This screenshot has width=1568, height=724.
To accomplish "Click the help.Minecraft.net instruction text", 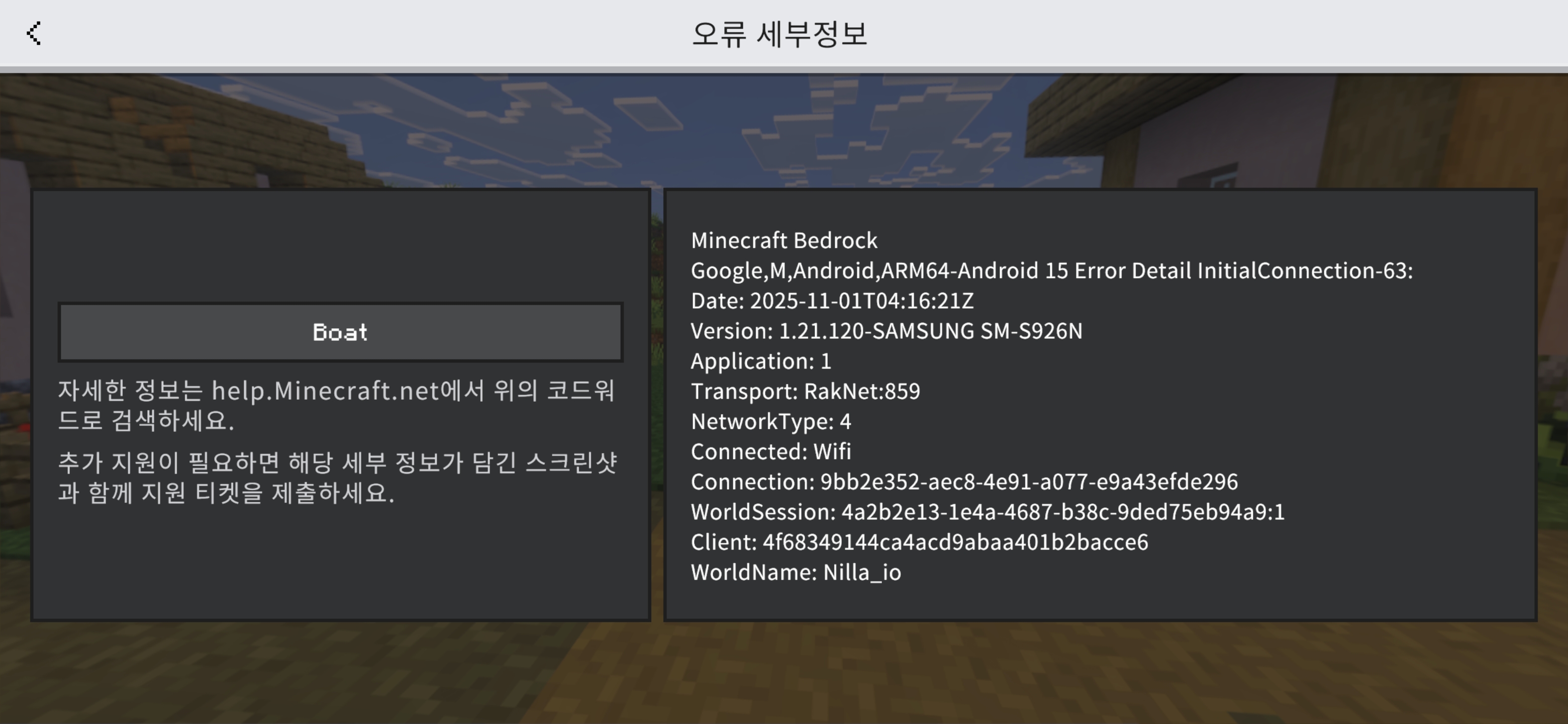I will [337, 406].
